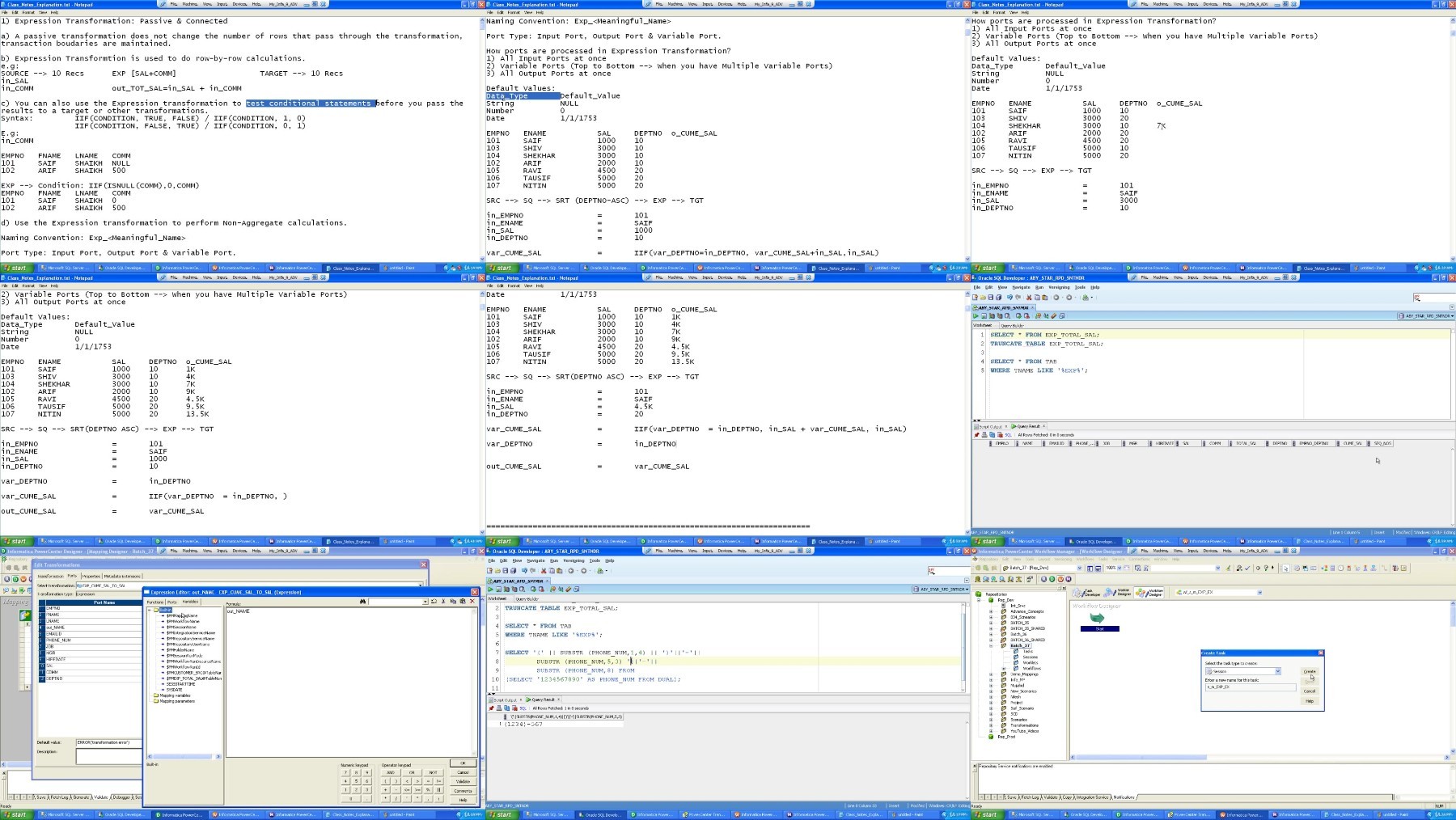Image resolution: width=1456 pixels, height=820 pixels.
Task: Click the save disk icon in PHONE_NUM SQL Developer toolbar
Action: [506, 571]
